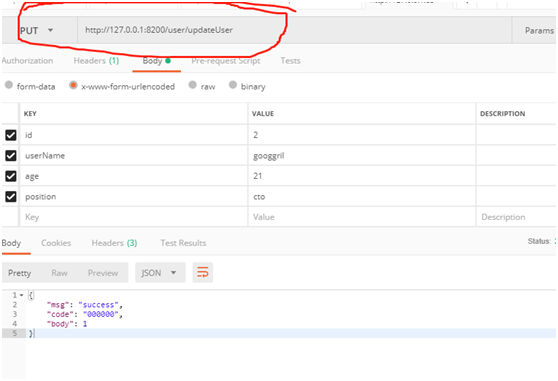Switch response view to Raw
Screen dimensions: 558x381
pyautogui.click(x=59, y=273)
